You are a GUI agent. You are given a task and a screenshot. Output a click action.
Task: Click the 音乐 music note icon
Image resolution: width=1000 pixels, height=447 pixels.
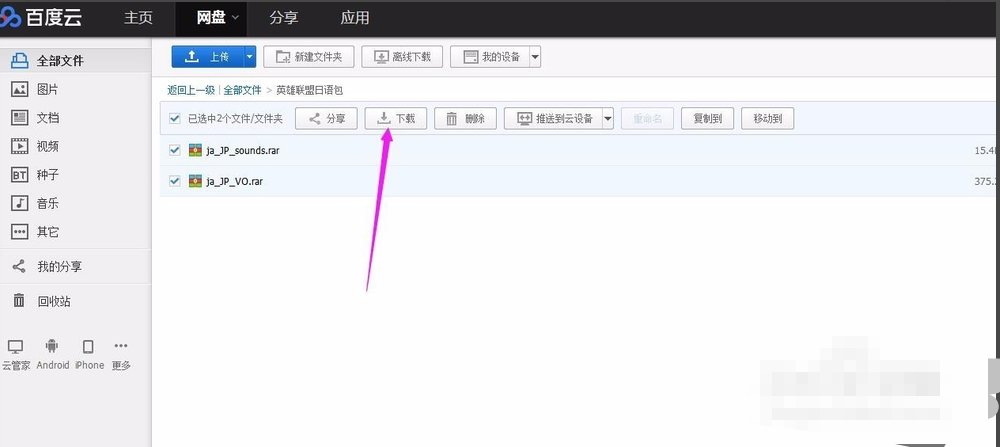point(20,203)
